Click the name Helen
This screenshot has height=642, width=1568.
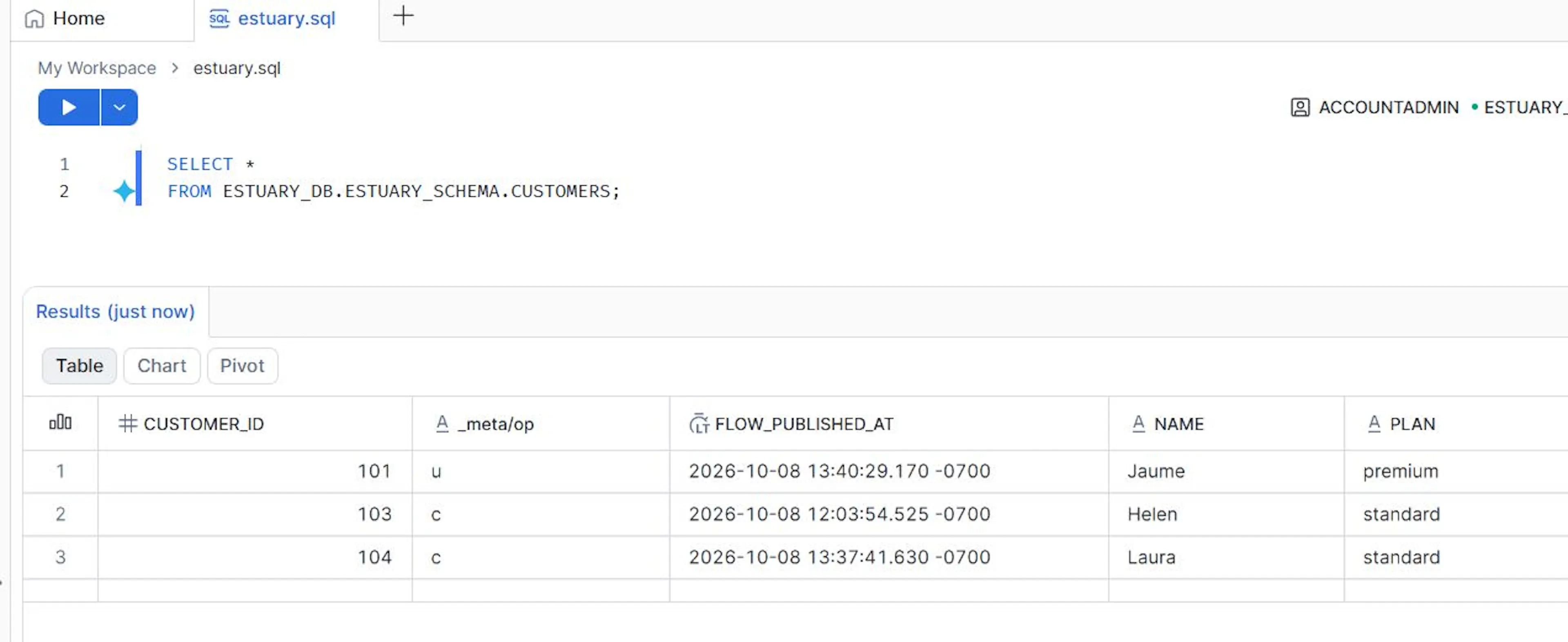(1152, 515)
